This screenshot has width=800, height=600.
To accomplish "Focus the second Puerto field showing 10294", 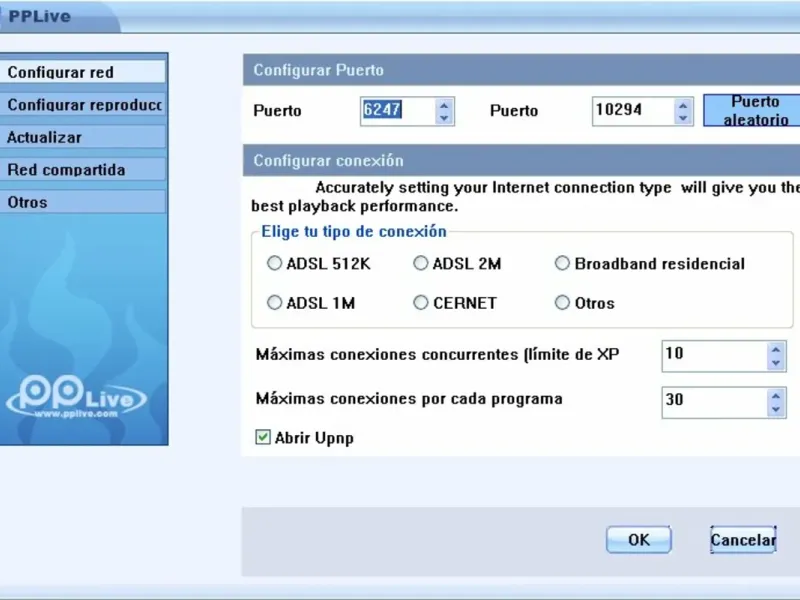I will (x=633, y=111).
